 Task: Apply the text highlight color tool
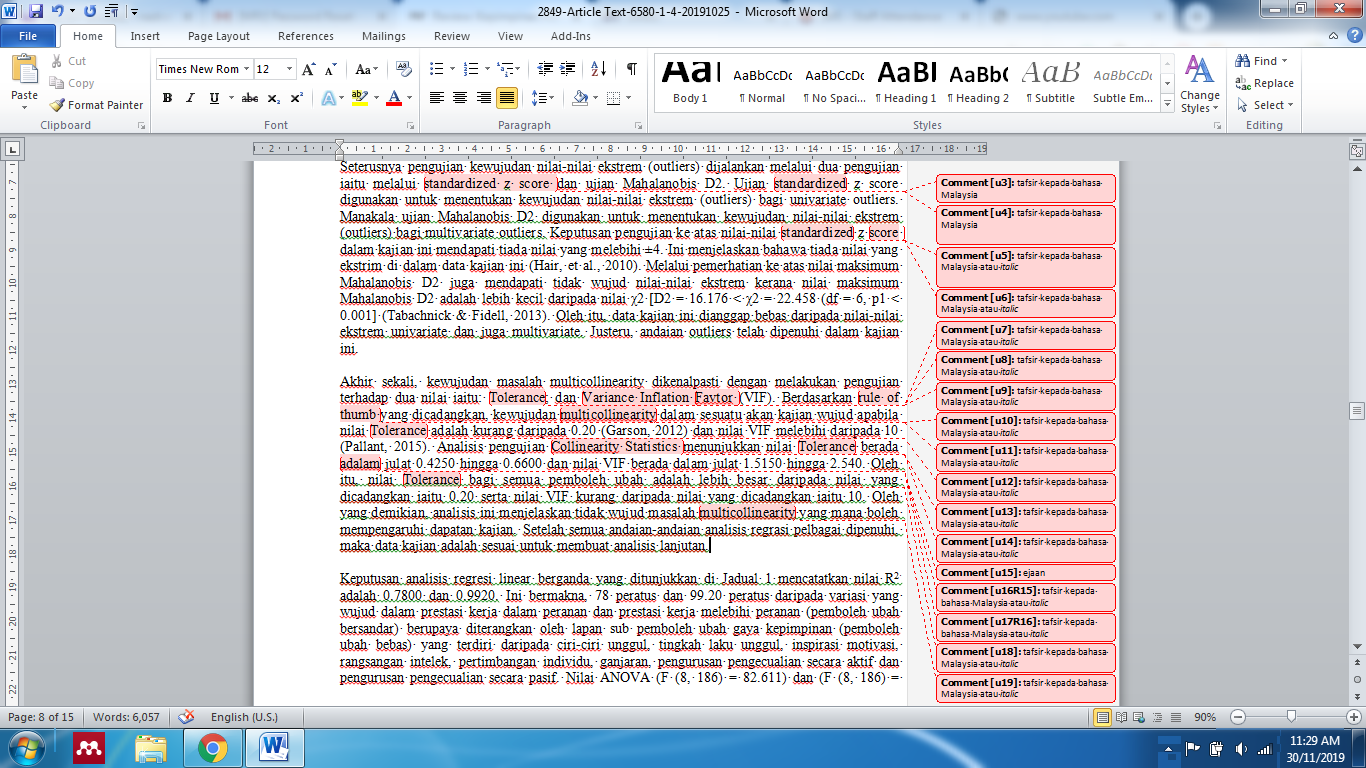tap(359, 98)
